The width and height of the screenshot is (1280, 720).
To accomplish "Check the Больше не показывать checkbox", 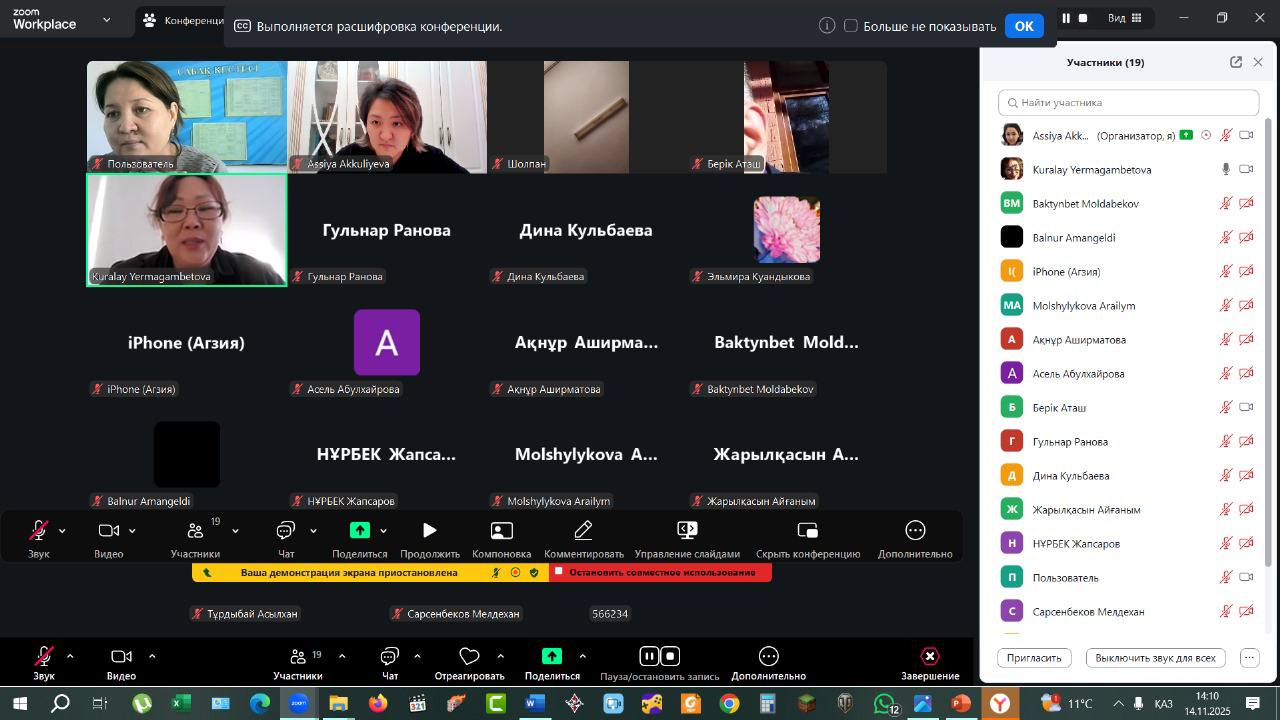I will 851,26.
